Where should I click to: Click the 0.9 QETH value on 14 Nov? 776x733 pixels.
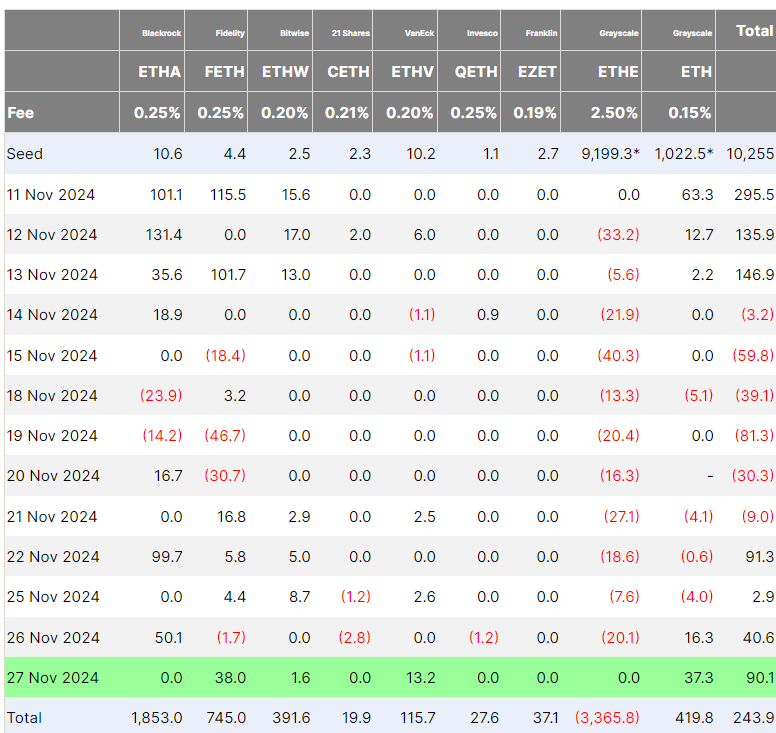pyautogui.click(x=488, y=315)
